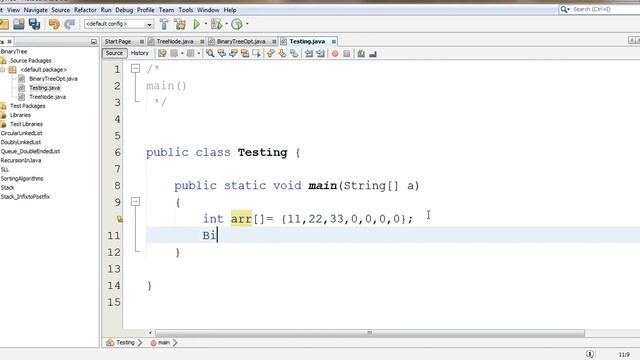Click the Search input field
This screenshot has height=360, width=640.
coord(606,9)
